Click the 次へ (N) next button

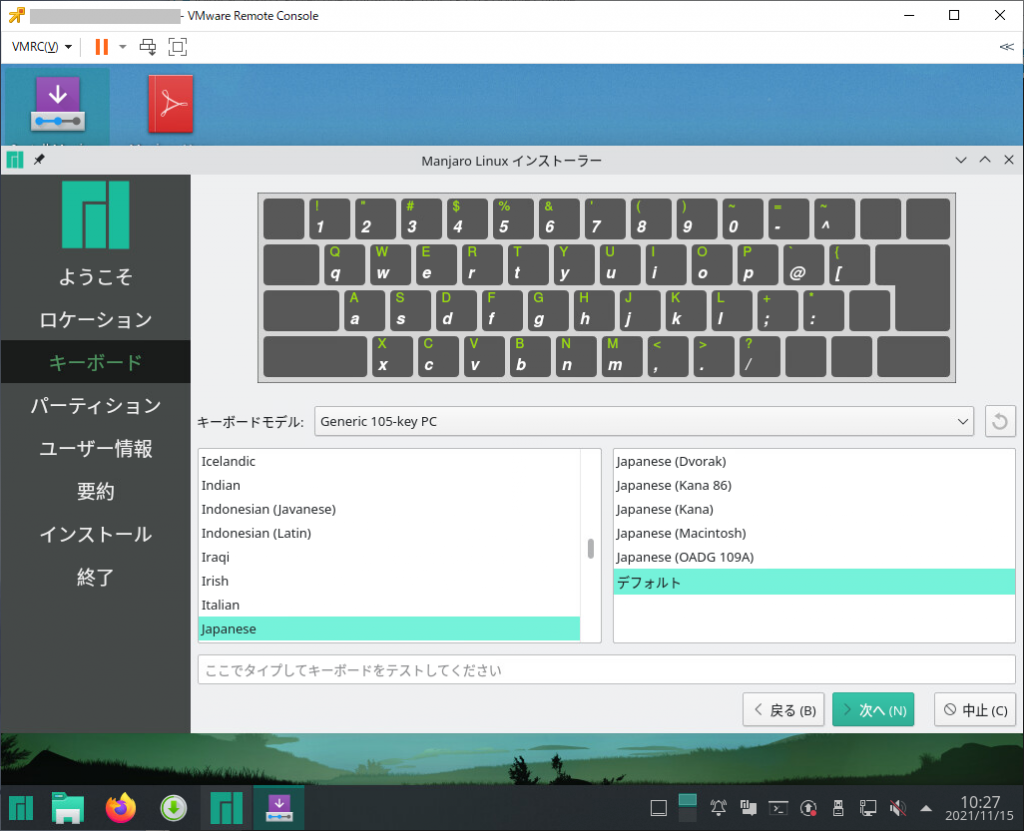[873, 710]
